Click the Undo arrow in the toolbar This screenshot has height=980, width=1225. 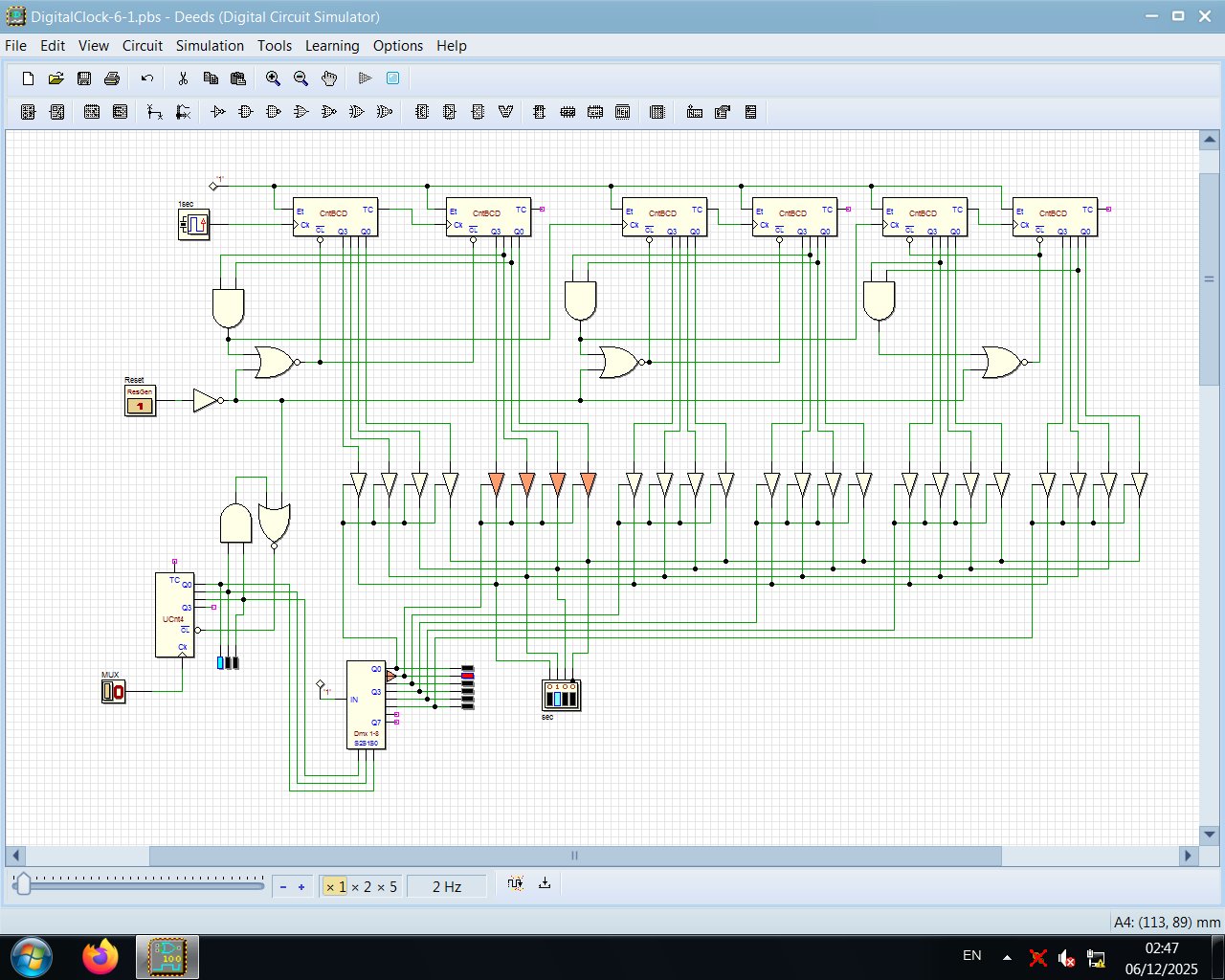[146, 78]
